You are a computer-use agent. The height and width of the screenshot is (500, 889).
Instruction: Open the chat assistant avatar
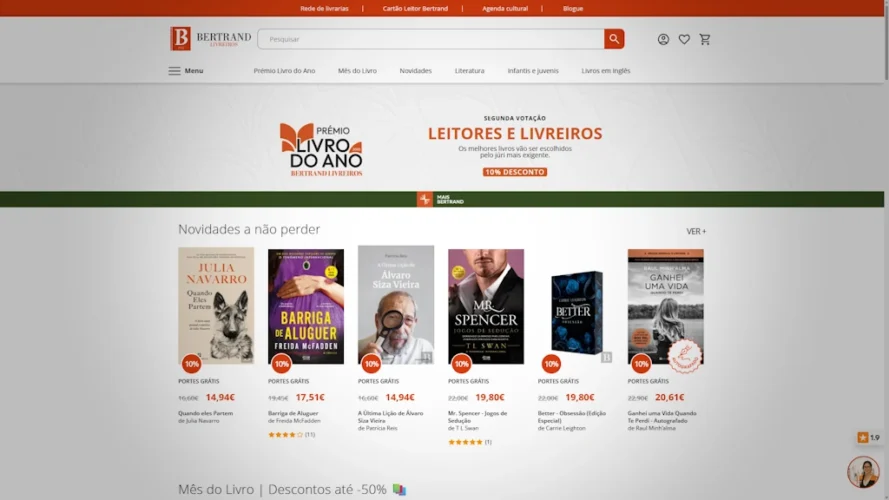click(863, 472)
